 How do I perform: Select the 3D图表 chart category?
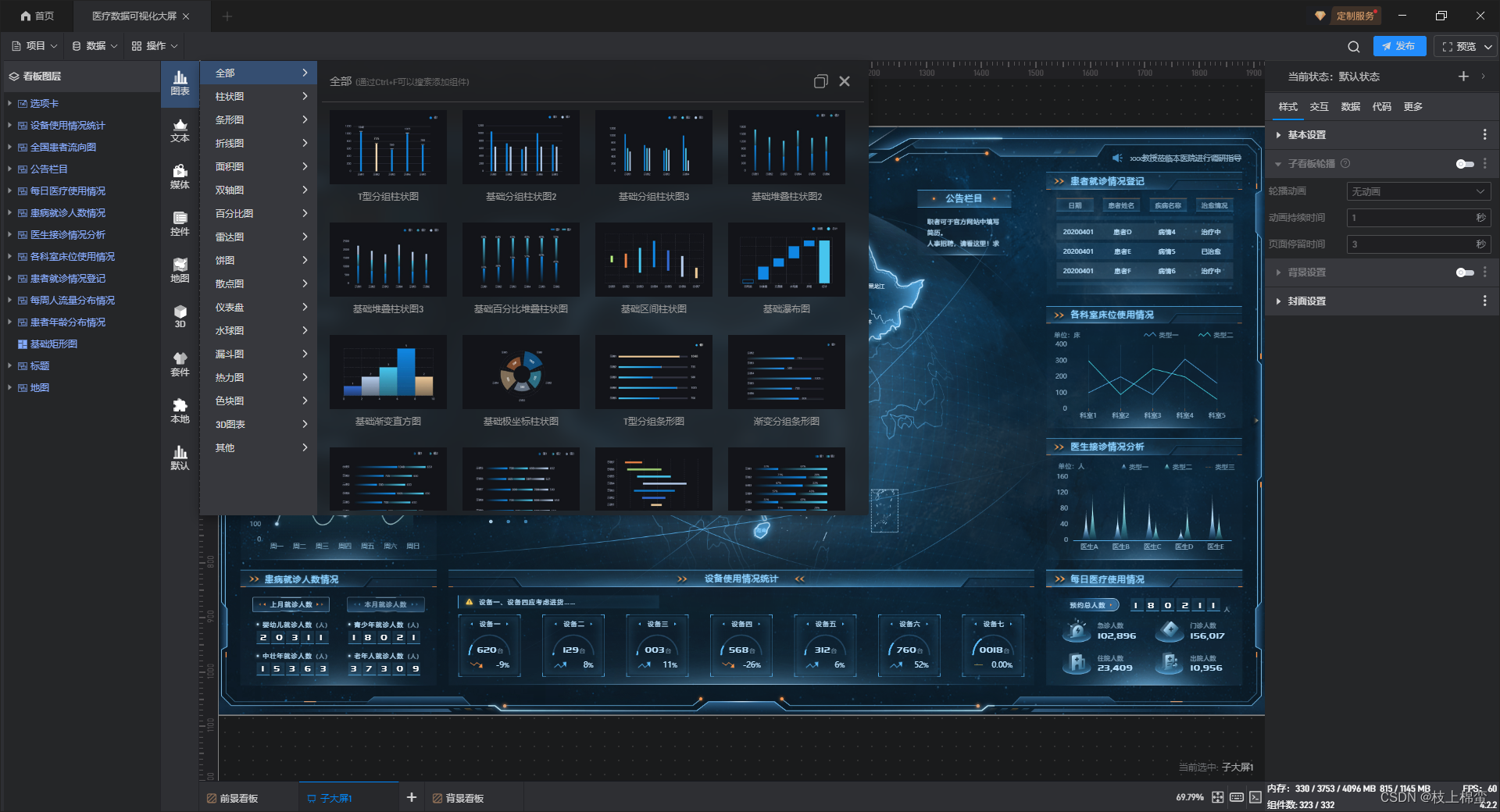(x=260, y=424)
